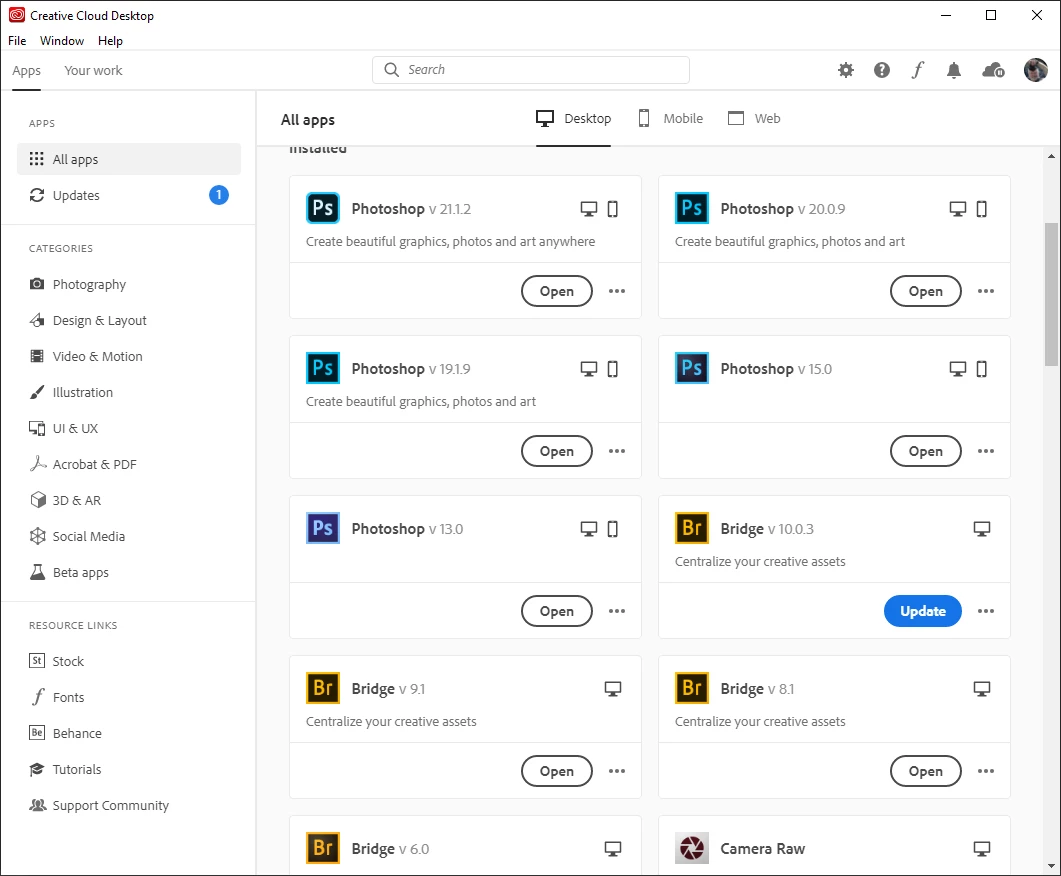Open Photoshop v 19.1.9

[x=557, y=451]
